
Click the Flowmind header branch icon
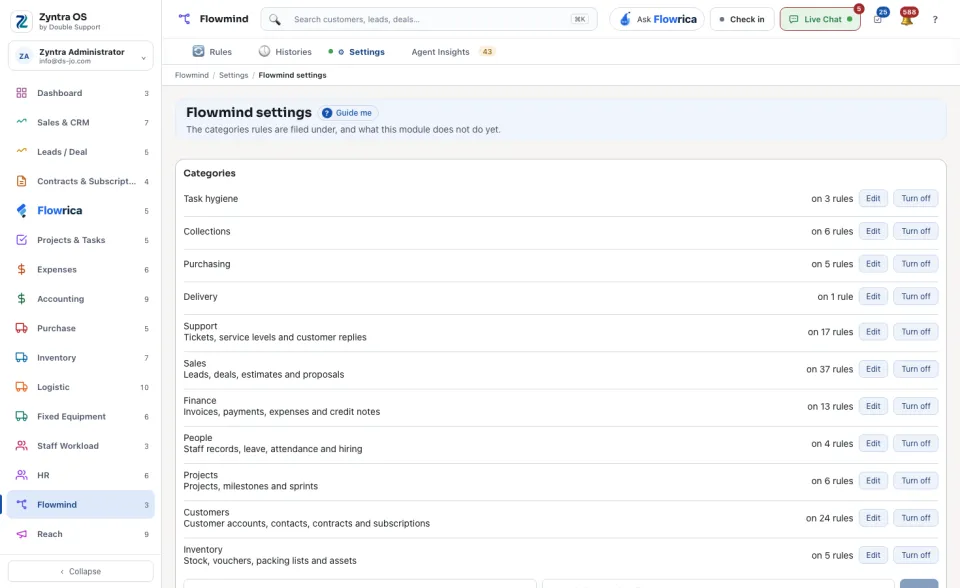pyautogui.click(x=184, y=19)
